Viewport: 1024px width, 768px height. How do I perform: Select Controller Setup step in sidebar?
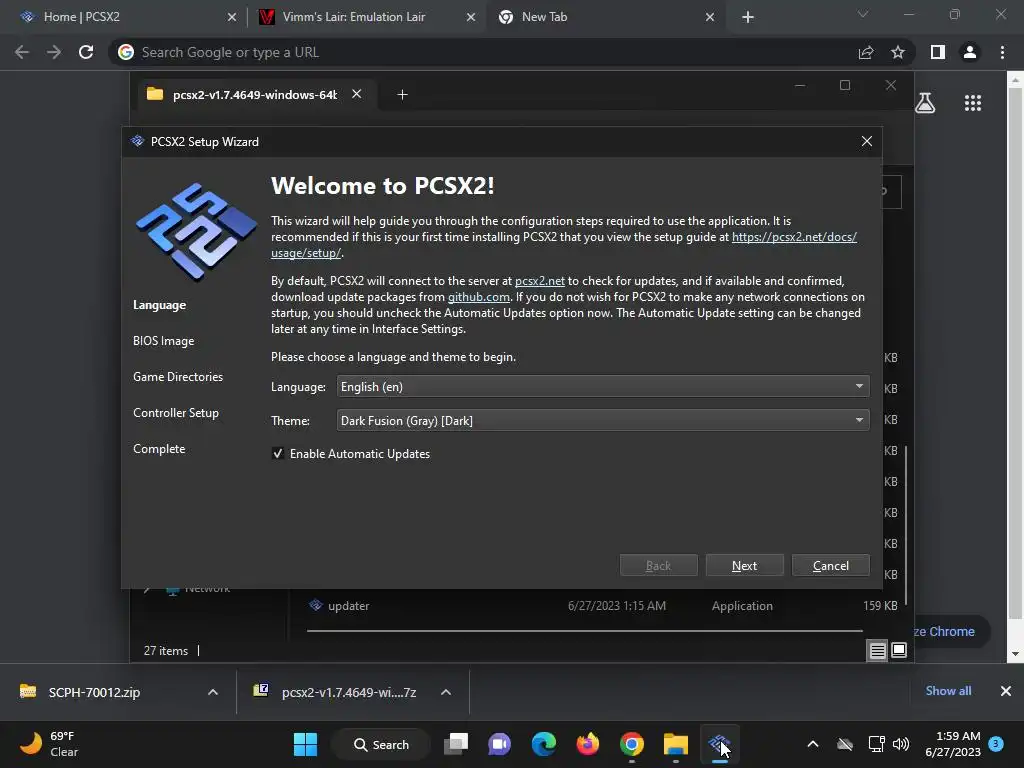176,413
